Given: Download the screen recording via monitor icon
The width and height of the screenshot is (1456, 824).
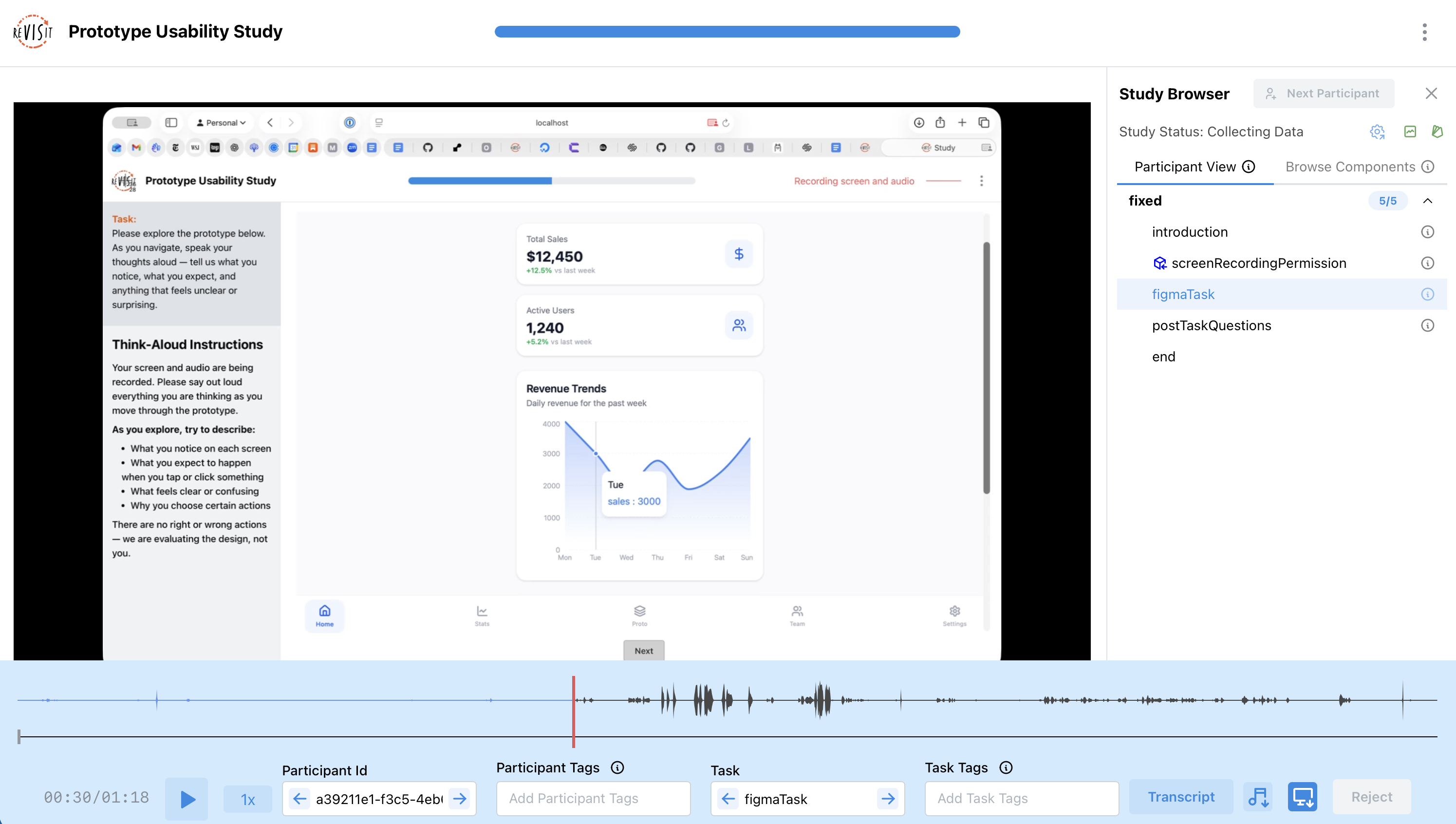Looking at the screenshot, I should tap(1303, 796).
